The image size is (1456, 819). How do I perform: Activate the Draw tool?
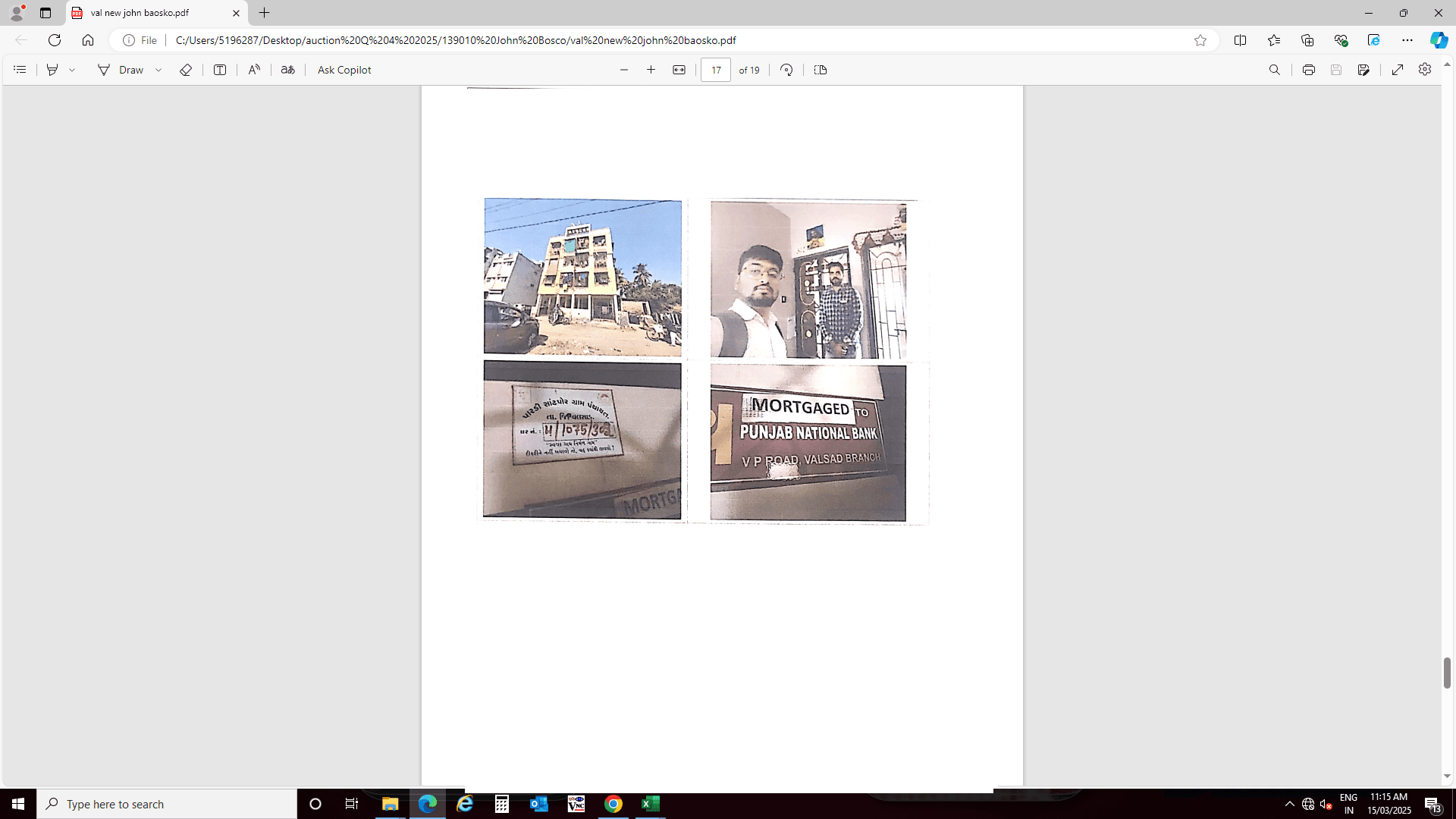click(x=121, y=70)
